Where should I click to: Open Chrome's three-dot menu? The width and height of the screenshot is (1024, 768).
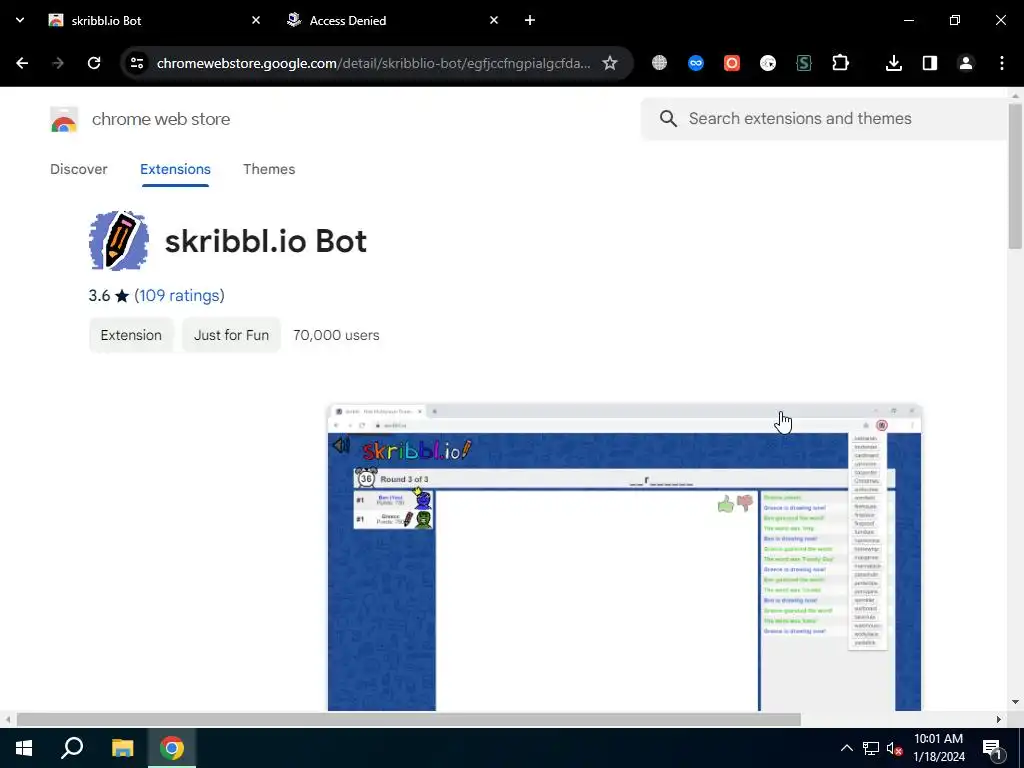tap(1002, 63)
